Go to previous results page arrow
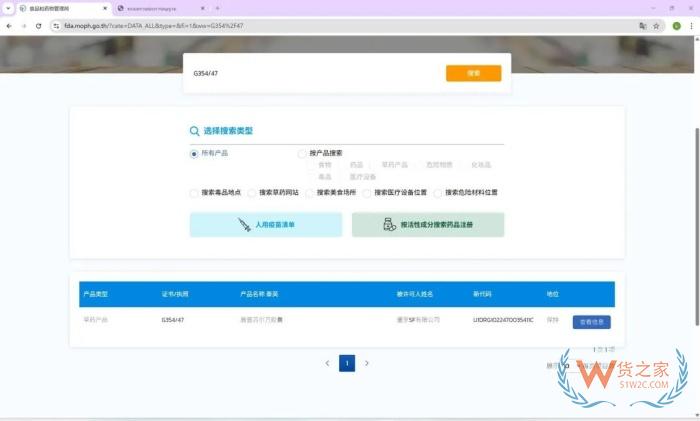 tap(327, 363)
